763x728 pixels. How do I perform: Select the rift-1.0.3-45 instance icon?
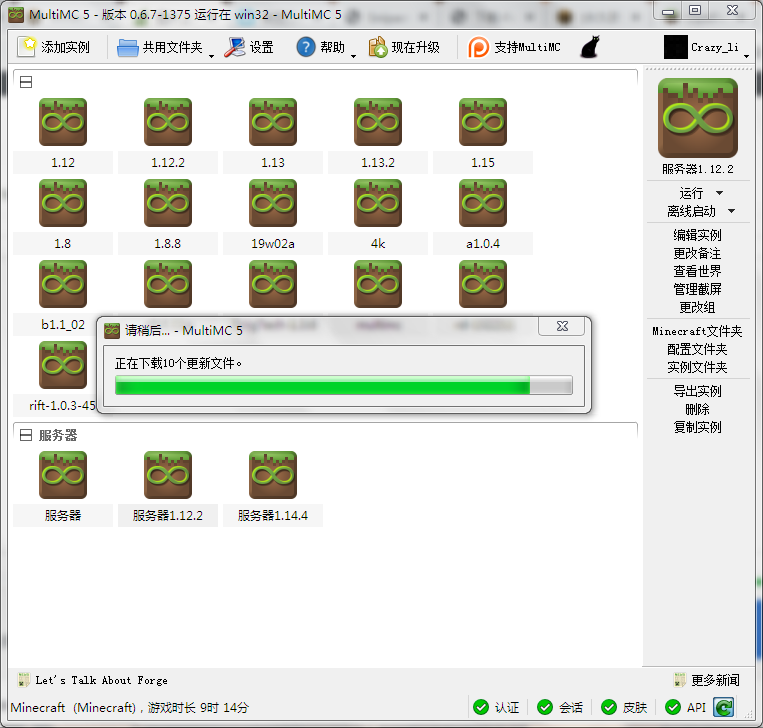pyautogui.click(x=63, y=364)
